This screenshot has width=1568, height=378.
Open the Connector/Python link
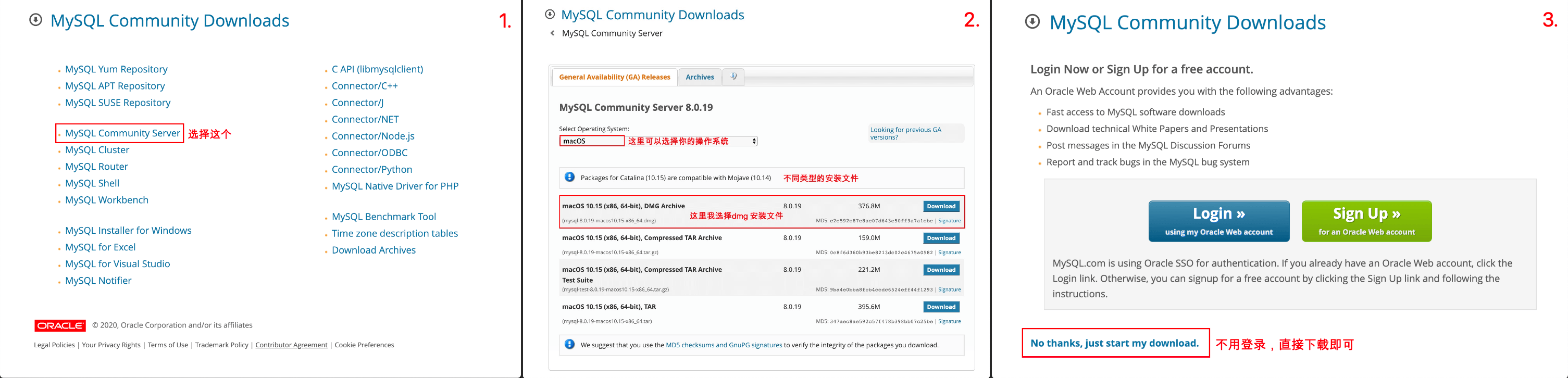click(x=372, y=169)
